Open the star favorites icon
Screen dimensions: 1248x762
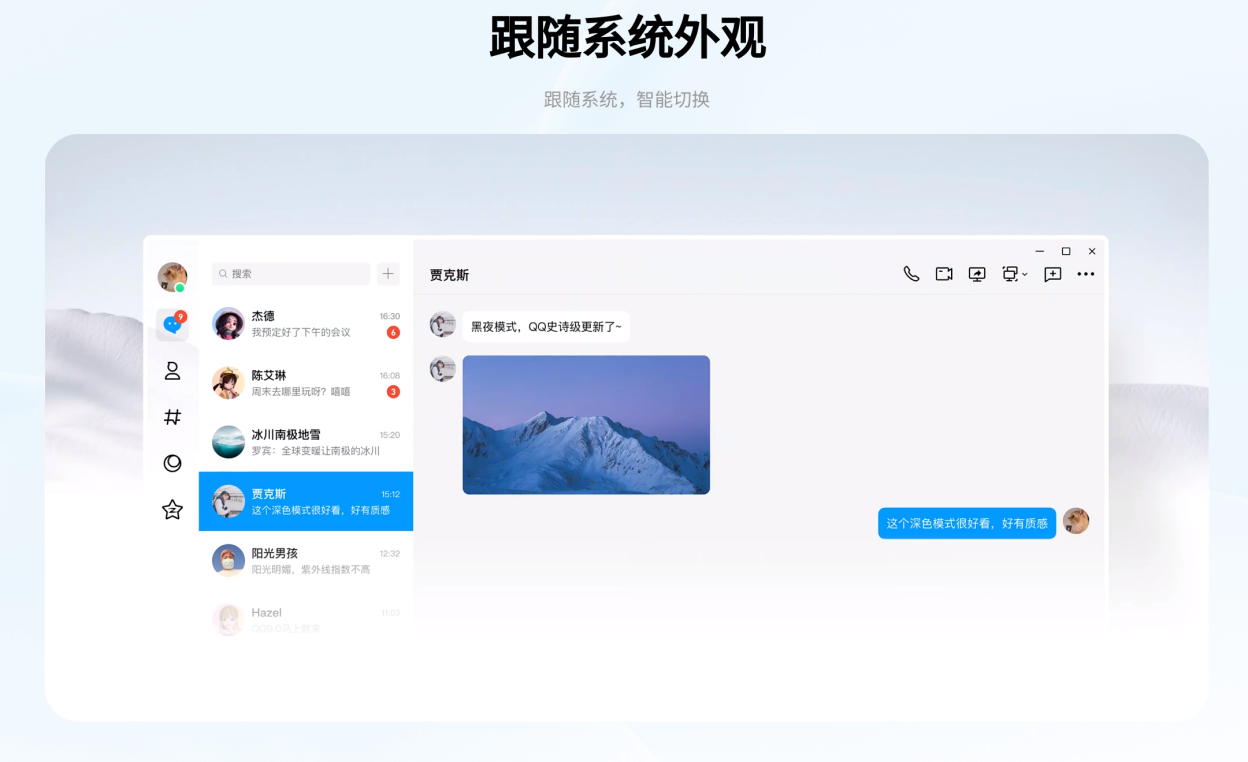tap(172, 510)
